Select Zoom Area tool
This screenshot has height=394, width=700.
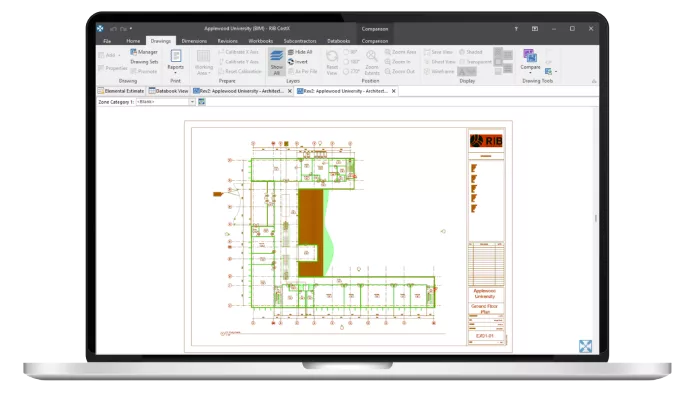tap(400, 52)
